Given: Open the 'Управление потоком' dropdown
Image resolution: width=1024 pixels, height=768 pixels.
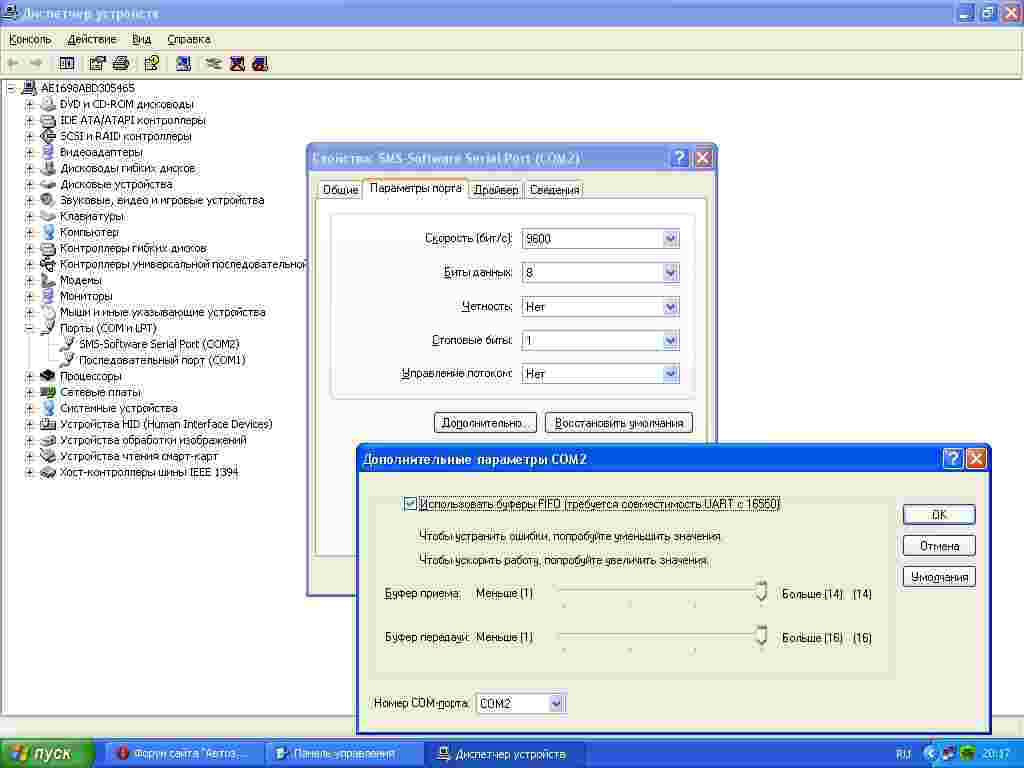Looking at the screenshot, I should (x=671, y=374).
